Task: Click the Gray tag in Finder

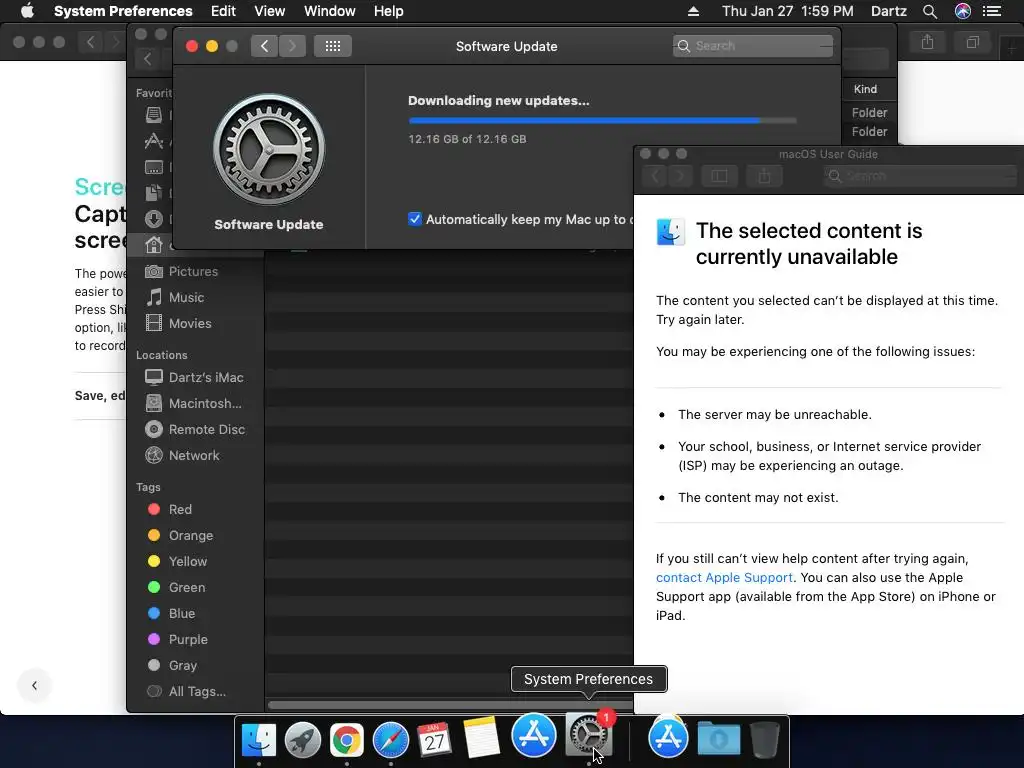Action: point(182,665)
